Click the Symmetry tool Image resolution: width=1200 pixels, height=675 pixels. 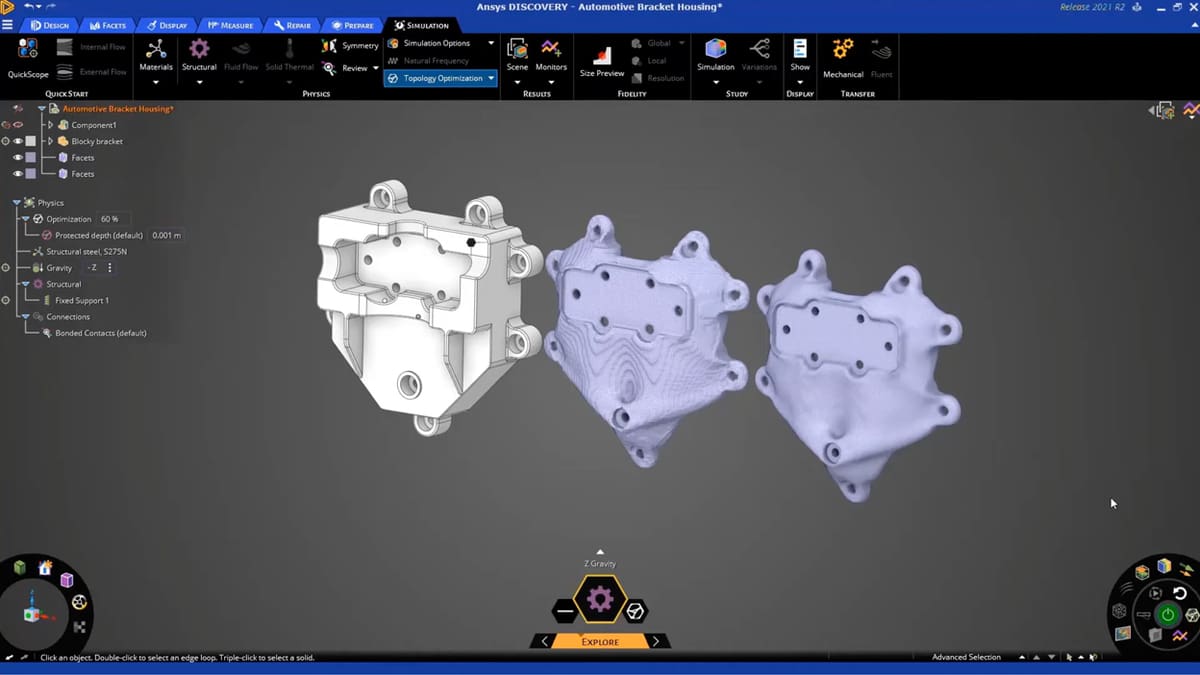(x=350, y=45)
